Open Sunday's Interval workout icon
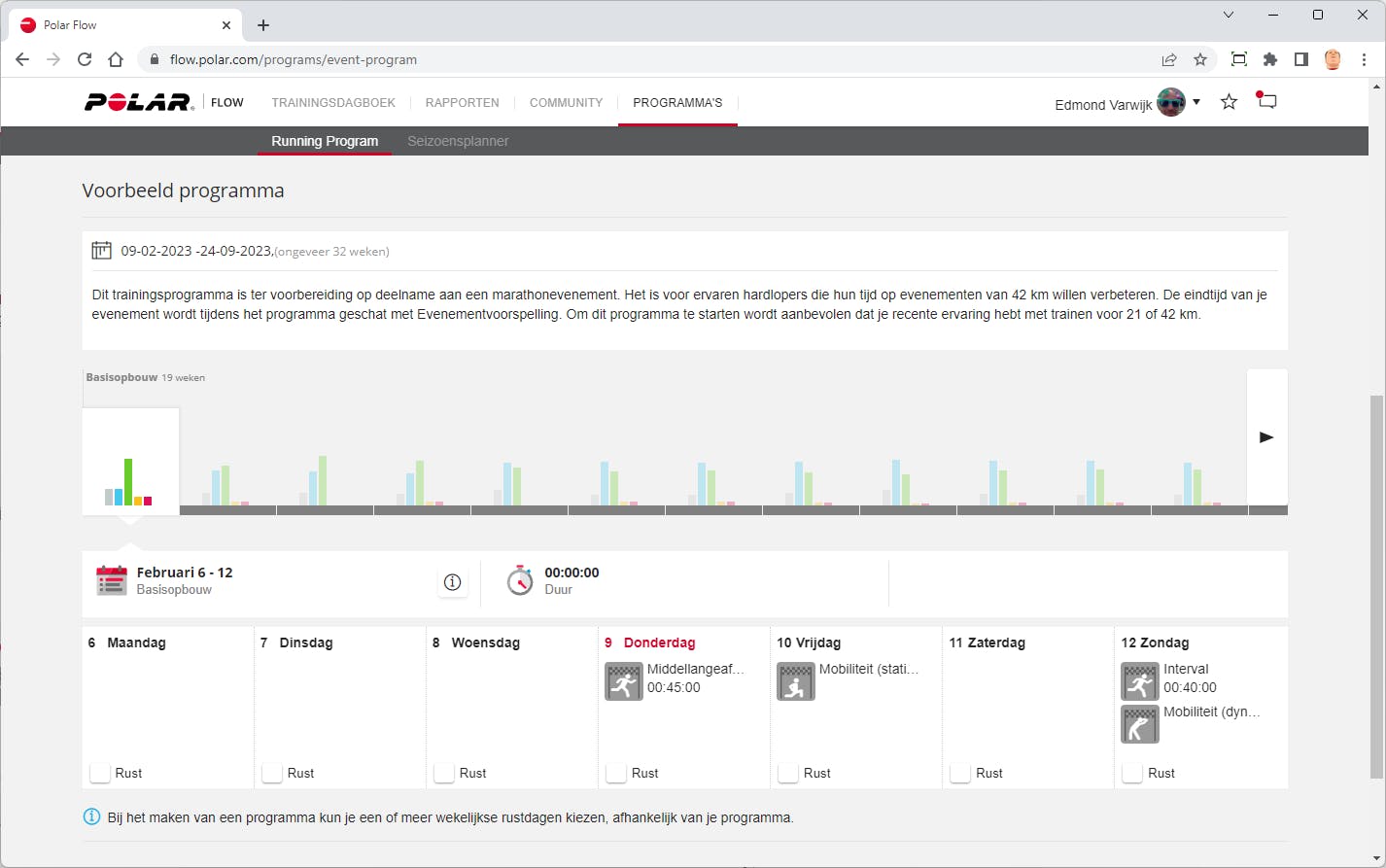Image resolution: width=1386 pixels, height=868 pixels. click(1140, 681)
